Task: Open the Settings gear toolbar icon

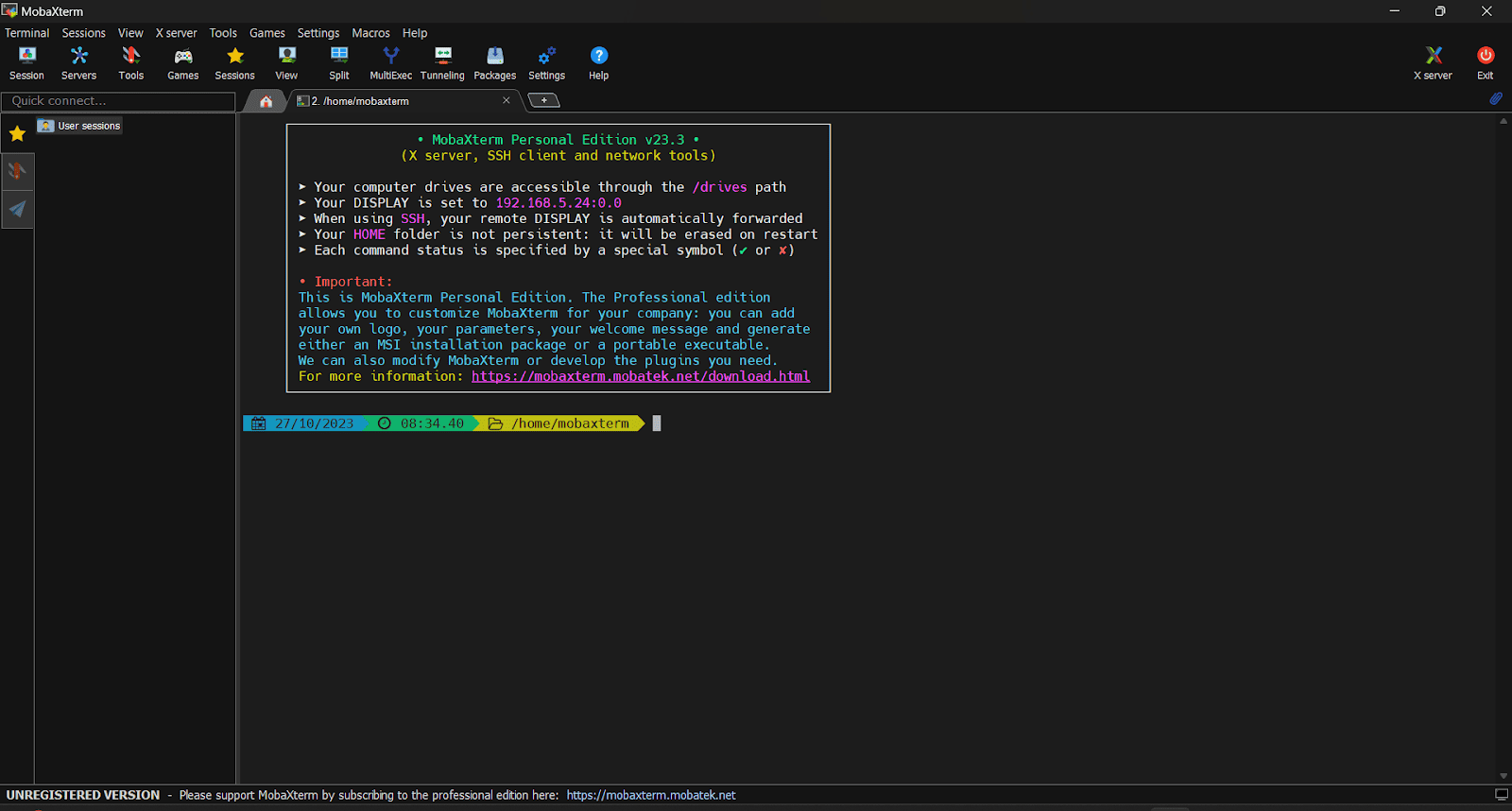Action: pyautogui.click(x=546, y=63)
